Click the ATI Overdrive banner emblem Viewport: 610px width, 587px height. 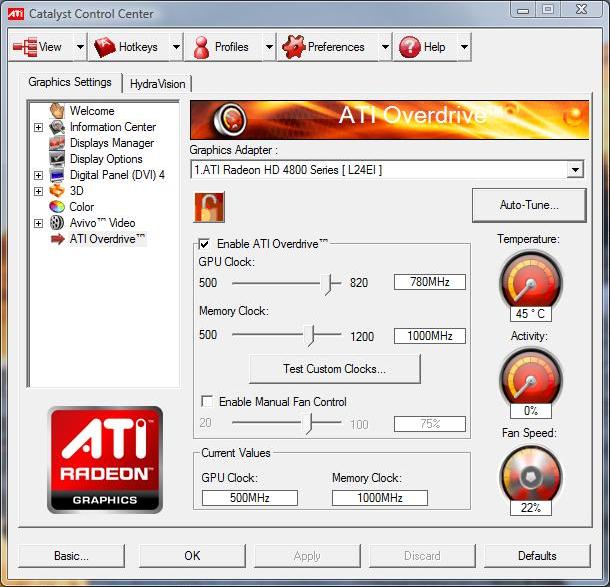point(230,119)
